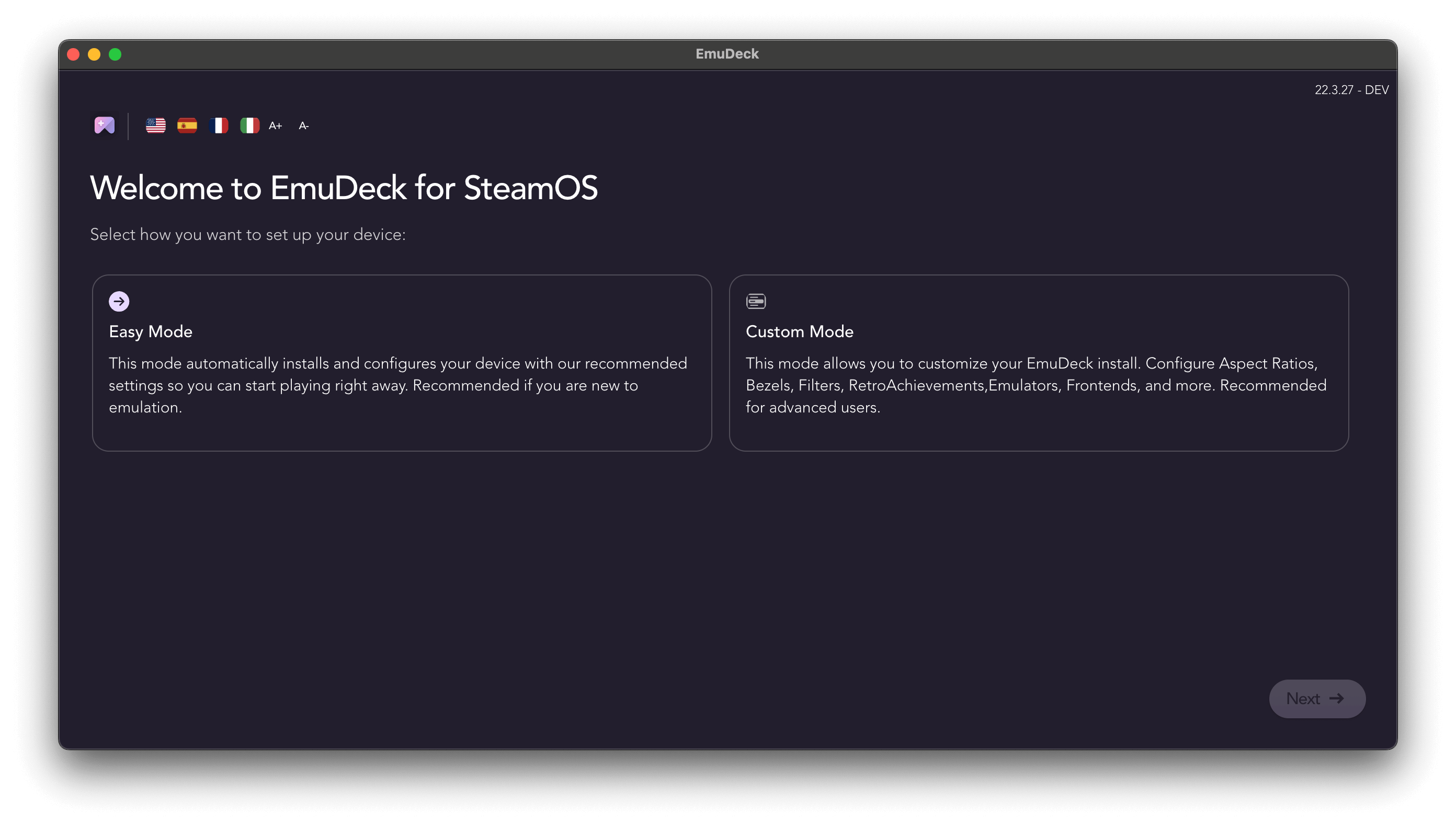Screen dimensions: 1456x827
Task: Click the Custom Mode controller icon
Action: click(756, 300)
